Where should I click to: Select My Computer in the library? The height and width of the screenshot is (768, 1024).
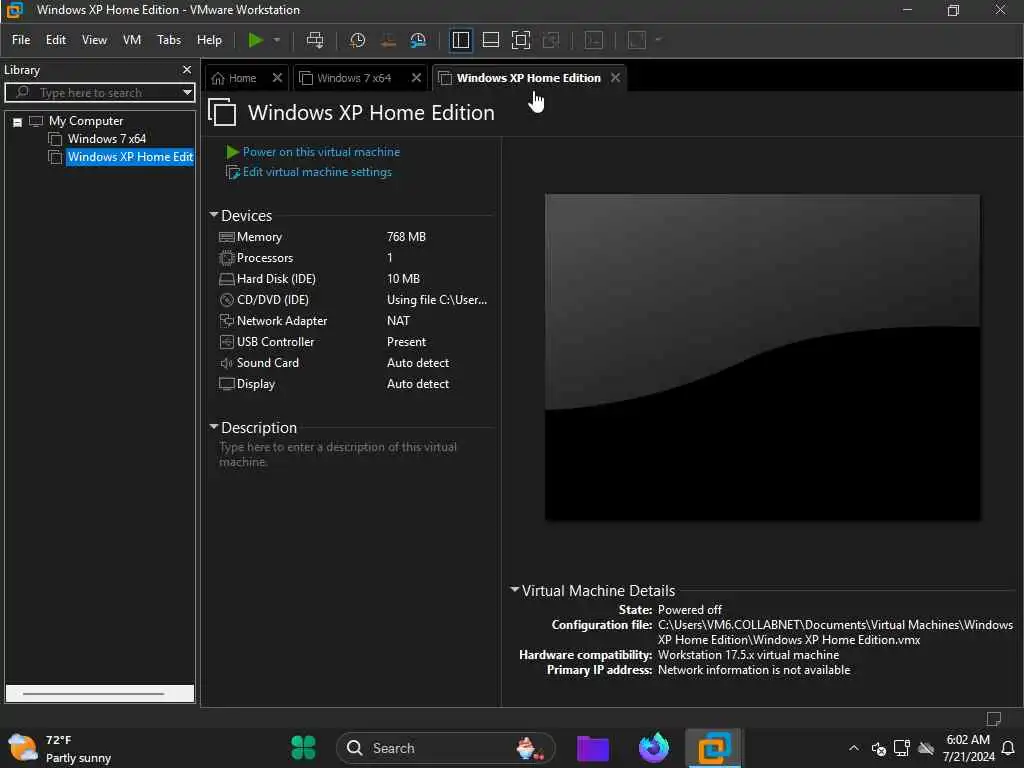click(86, 121)
